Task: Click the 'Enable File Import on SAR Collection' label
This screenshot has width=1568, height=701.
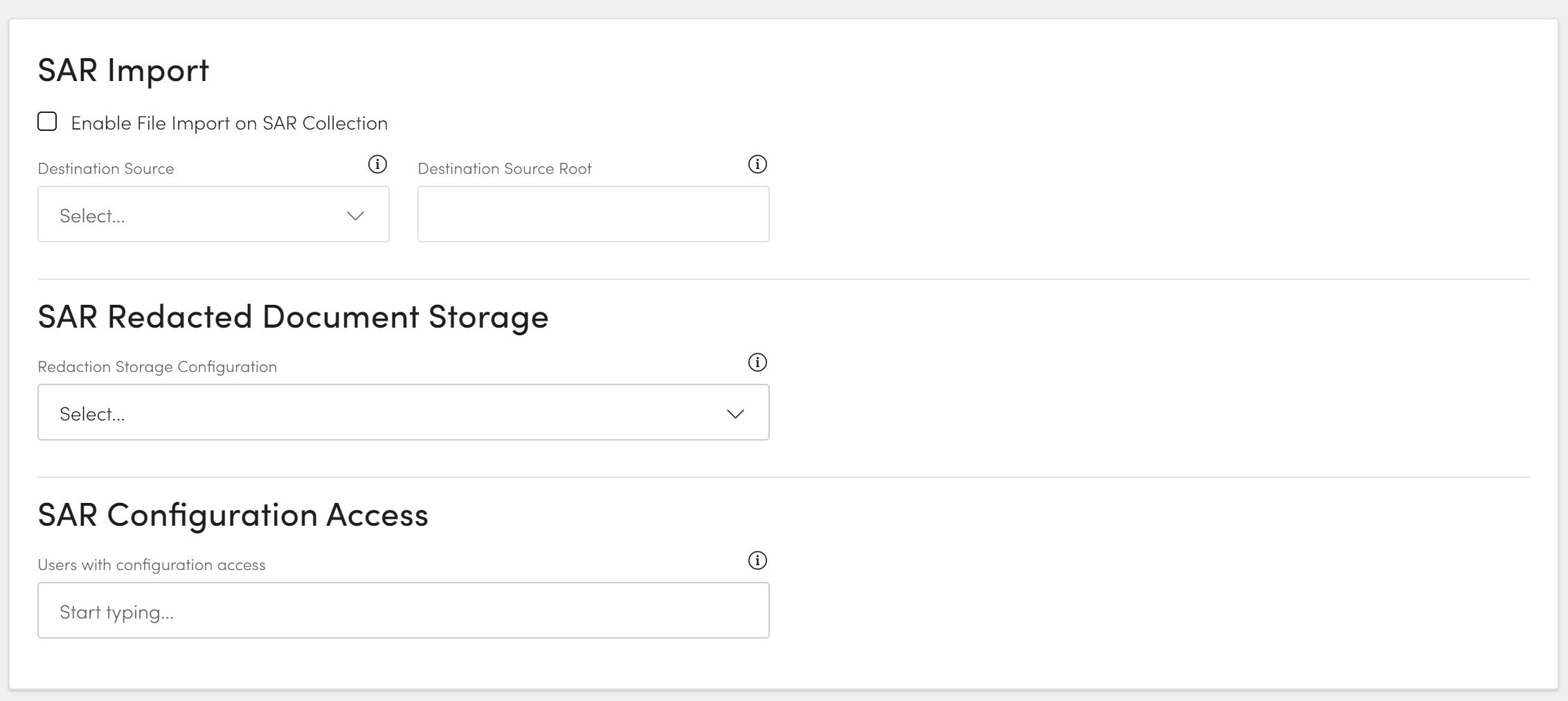Action: 229,123
